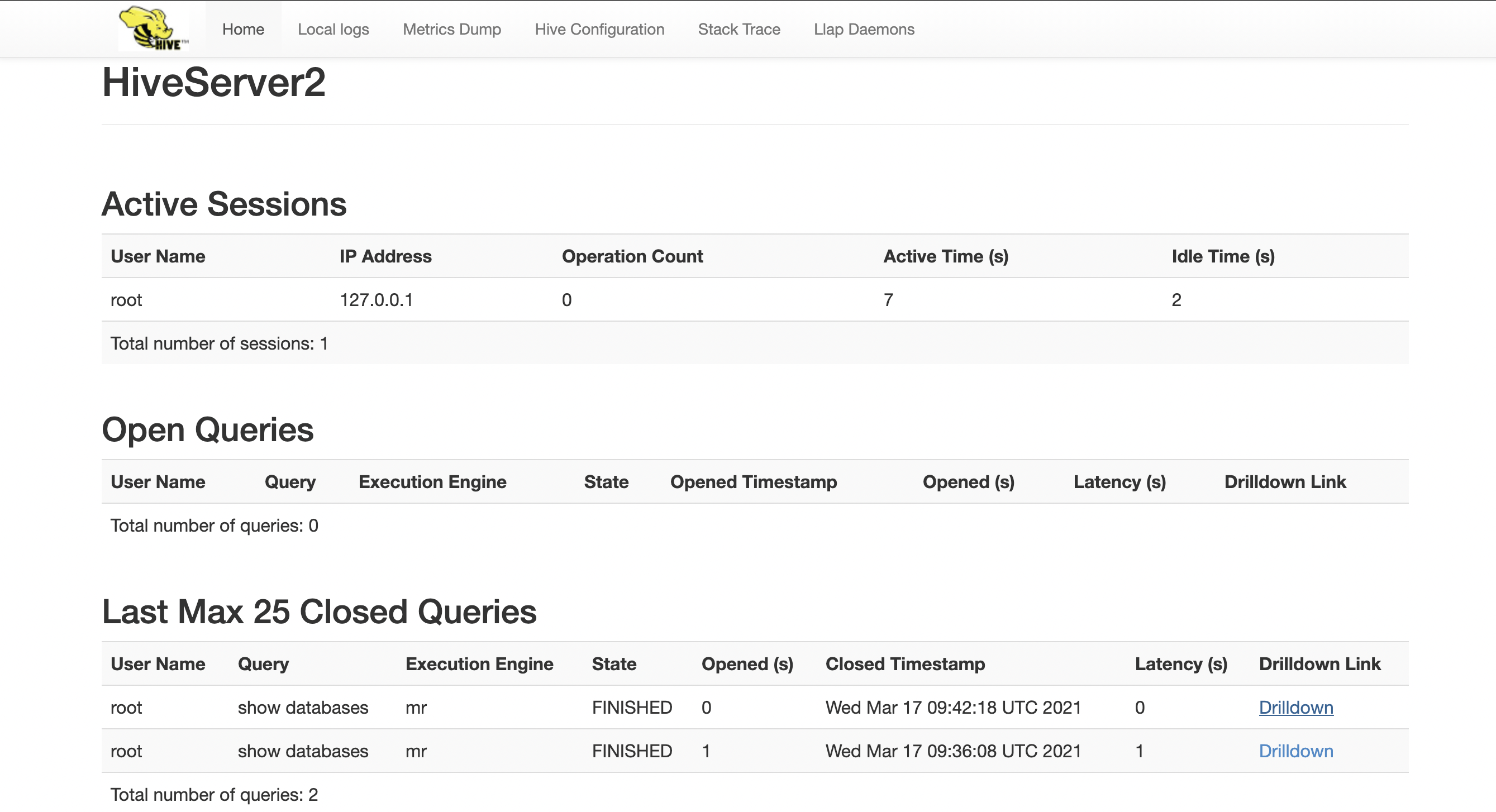Click Opened Timestamp column header
Screen dimensions: 1496x812
pos(753,482)
